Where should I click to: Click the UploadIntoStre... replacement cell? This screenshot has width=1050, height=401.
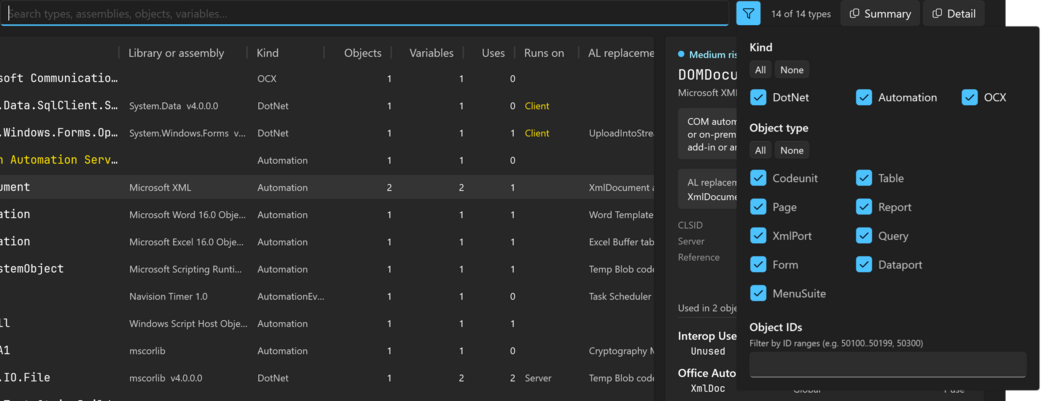621,133
